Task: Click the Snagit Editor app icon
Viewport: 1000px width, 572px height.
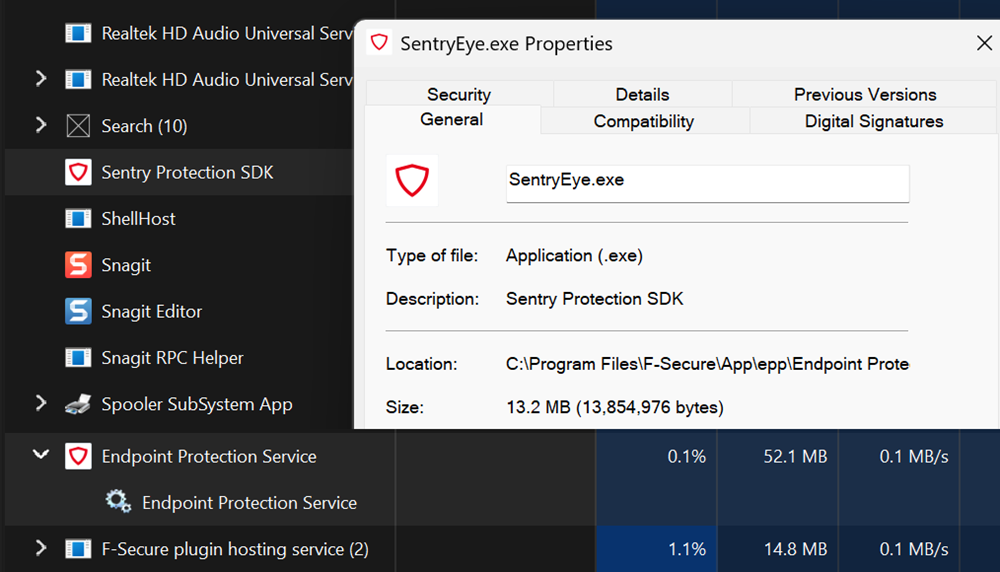Action: pos(78,311)
